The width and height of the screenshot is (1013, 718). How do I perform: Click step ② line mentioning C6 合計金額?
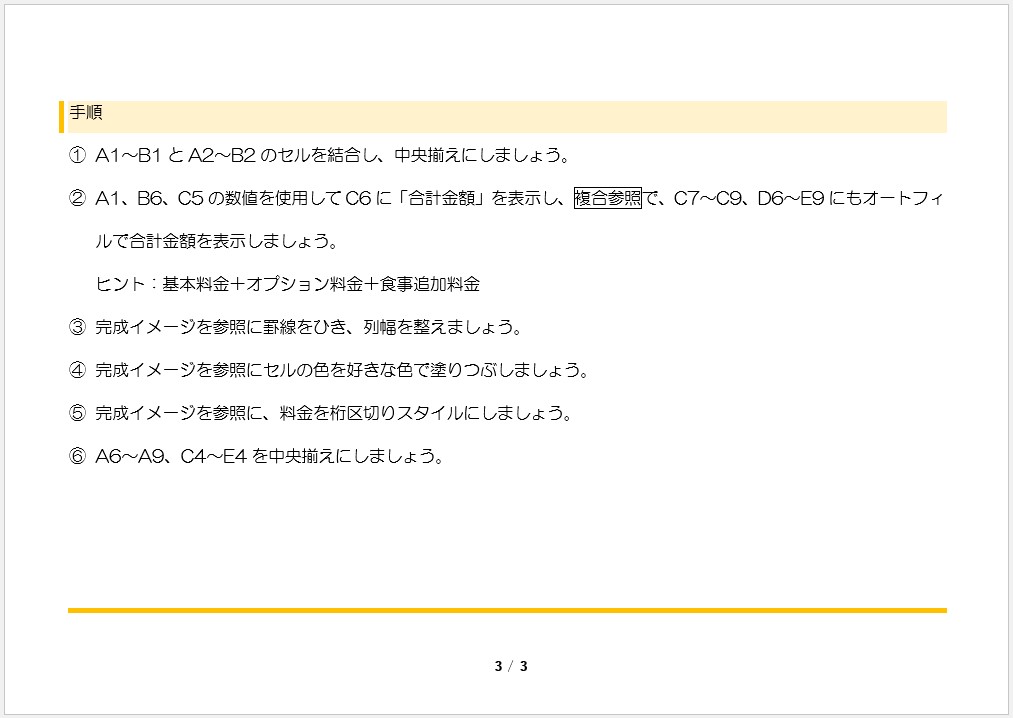point(506,198)
